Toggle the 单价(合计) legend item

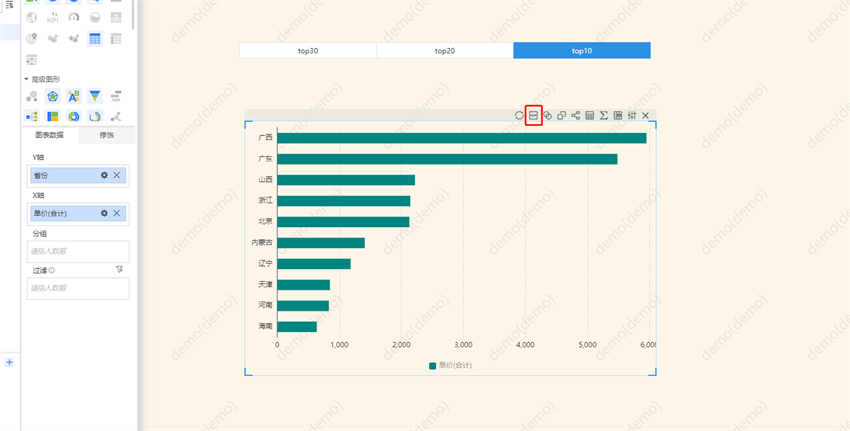coord(450,365)
